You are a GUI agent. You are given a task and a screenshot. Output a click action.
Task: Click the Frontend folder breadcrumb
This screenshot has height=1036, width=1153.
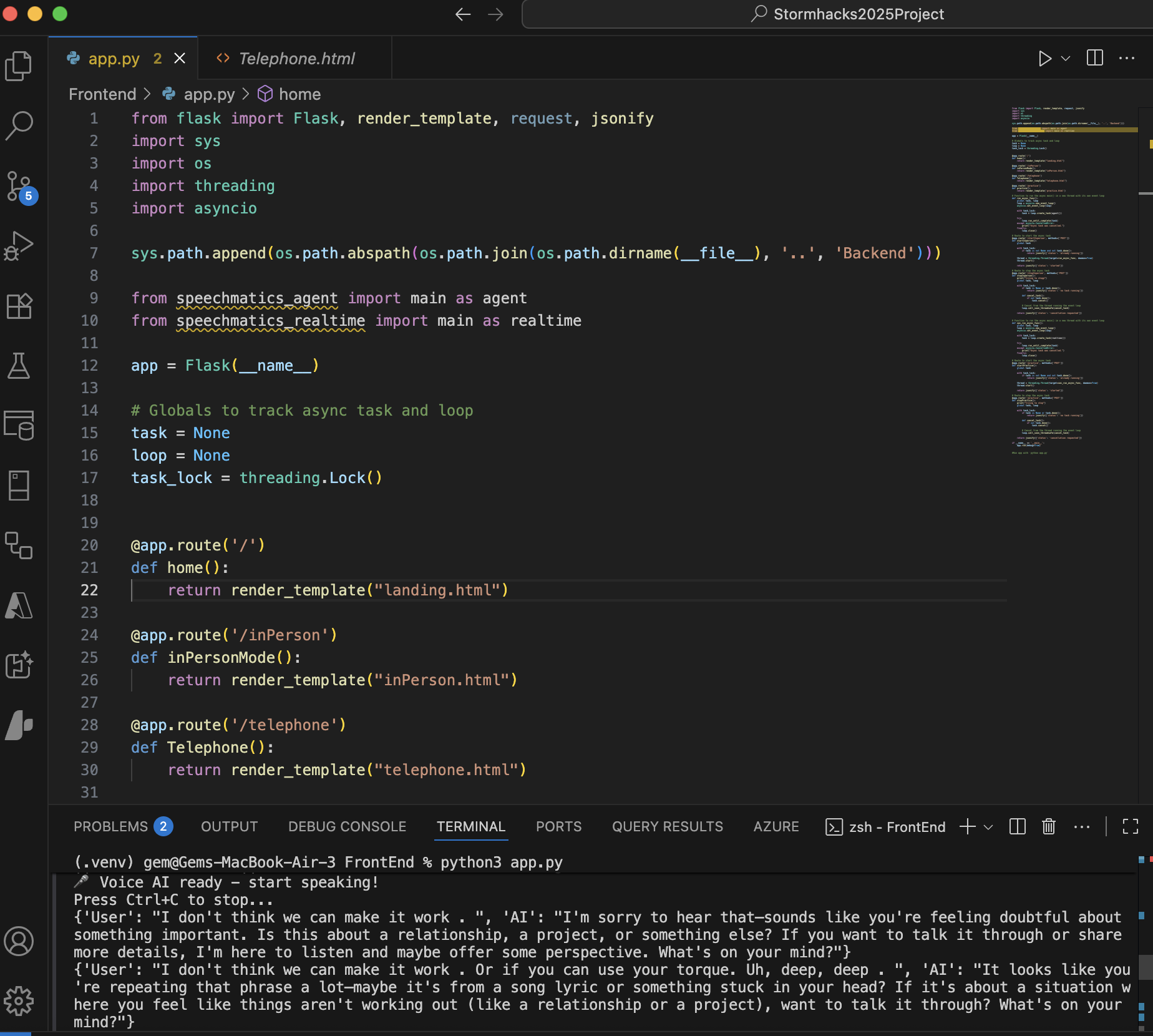click(x=102, y=94)
